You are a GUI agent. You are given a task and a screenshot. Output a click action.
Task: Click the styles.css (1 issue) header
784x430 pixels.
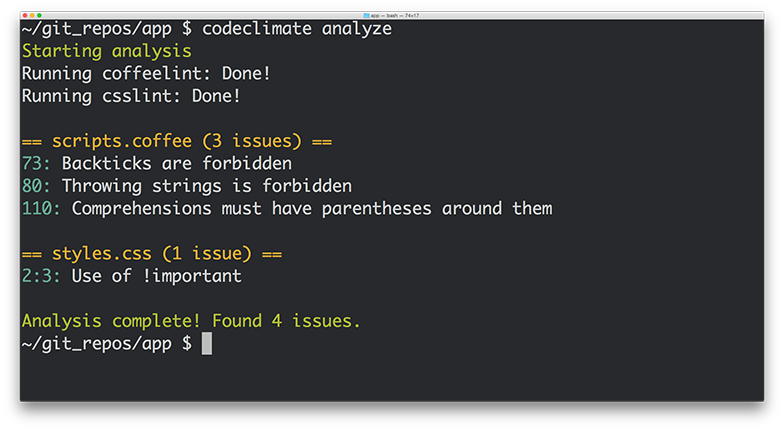tap(152, 253)
